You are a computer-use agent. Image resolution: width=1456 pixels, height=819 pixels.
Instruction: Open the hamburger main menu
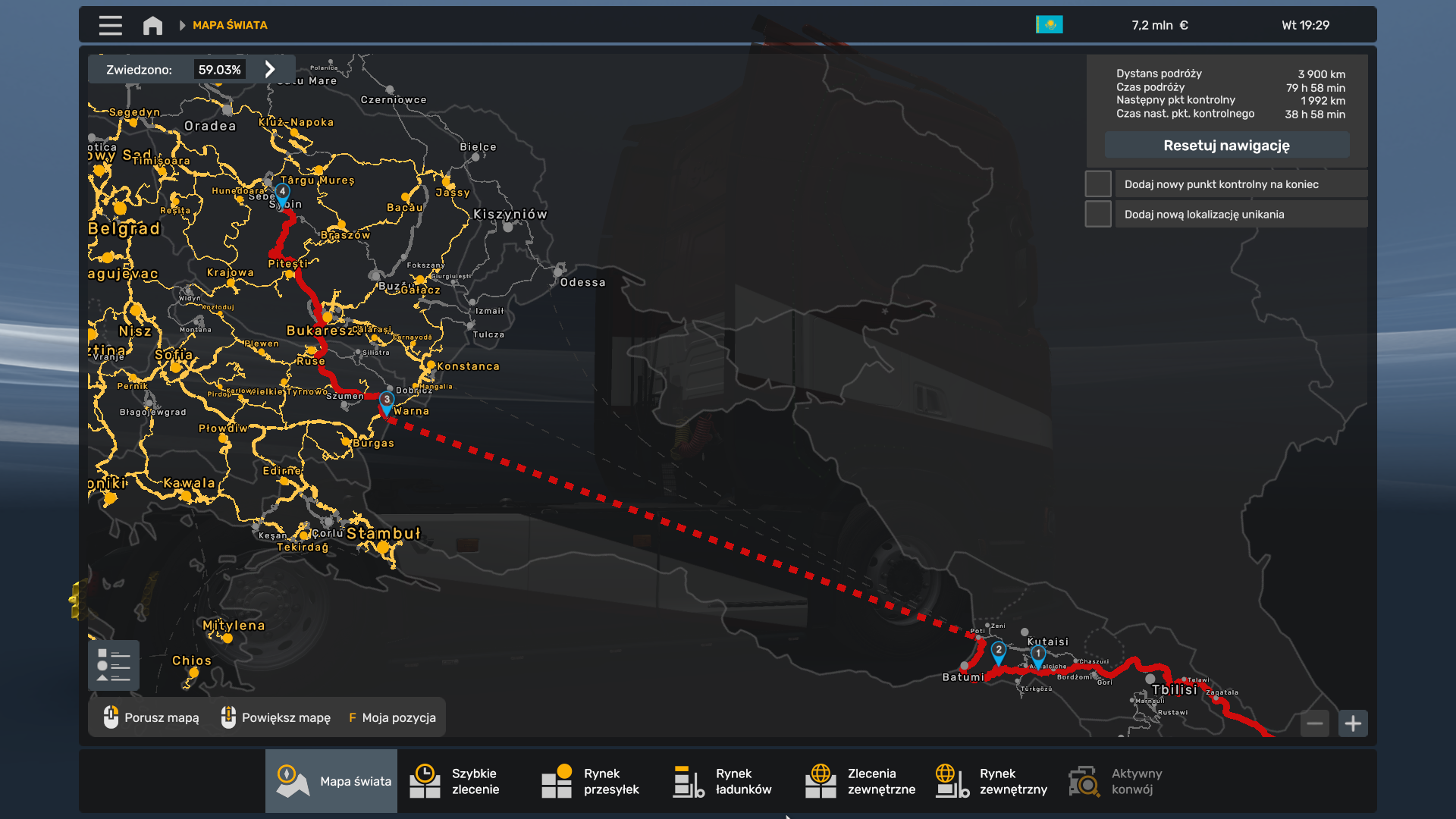tap(110, 25)
